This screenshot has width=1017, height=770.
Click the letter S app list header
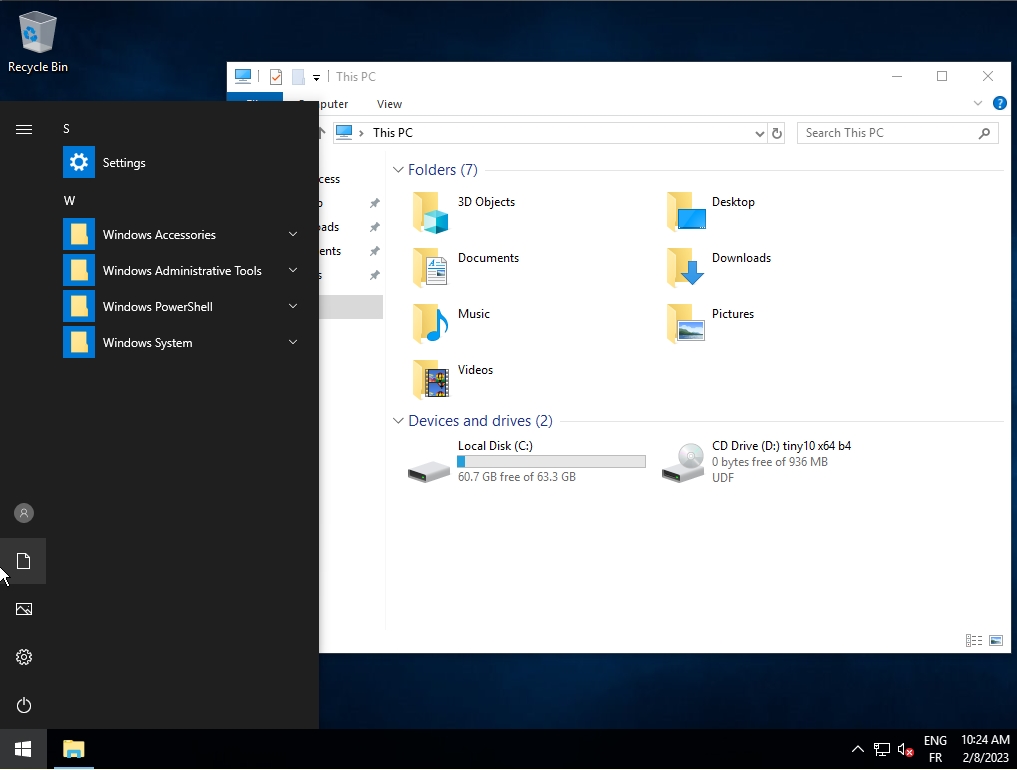[66, 128]
